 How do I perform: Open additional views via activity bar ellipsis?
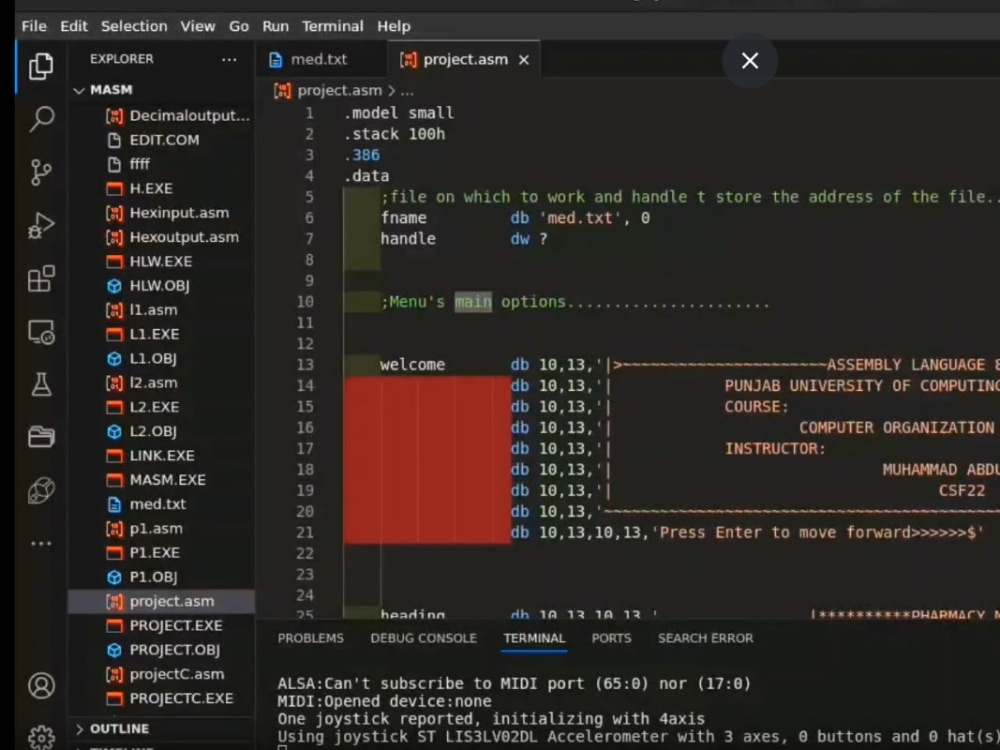pyautogui.click(x=41, y=543)
